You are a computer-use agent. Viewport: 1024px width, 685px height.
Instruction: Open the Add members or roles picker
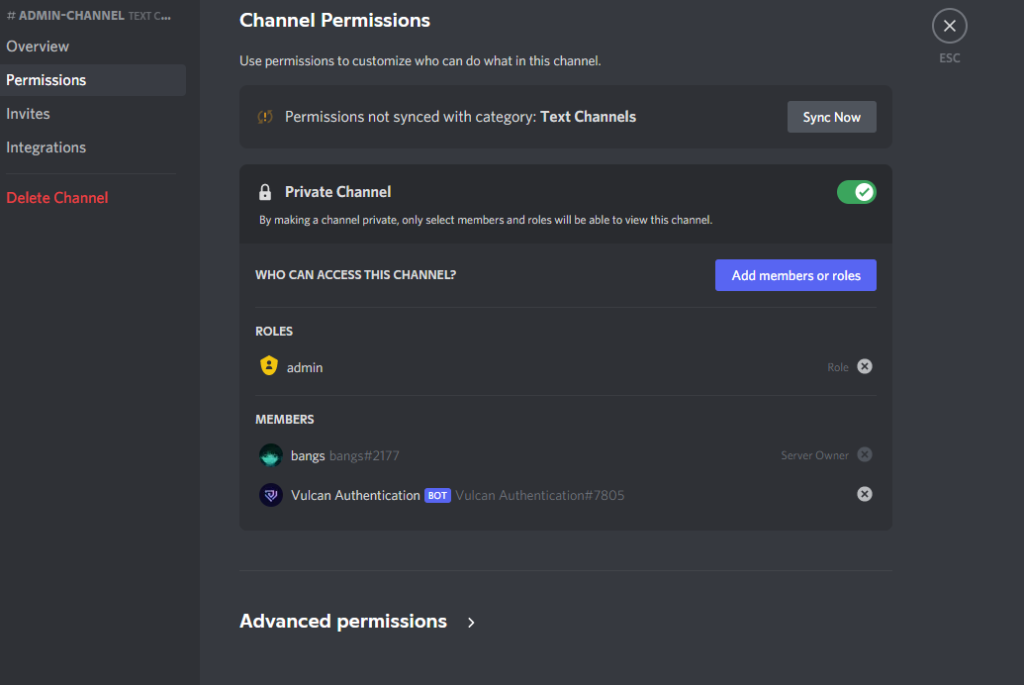[795, 275]
